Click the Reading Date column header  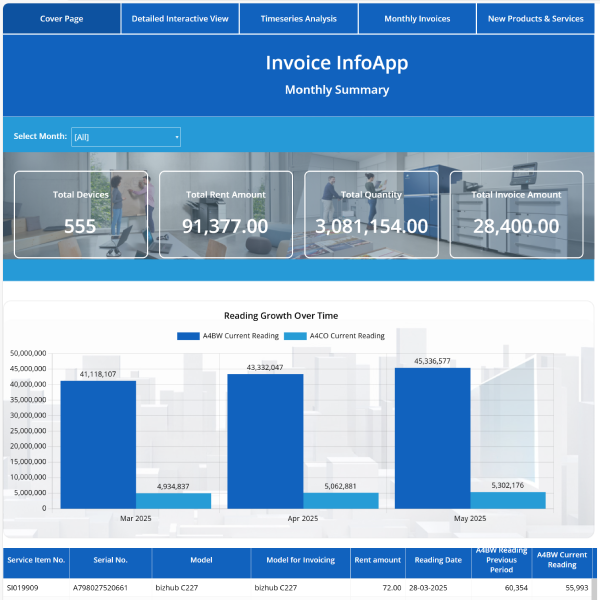[437, 561]
